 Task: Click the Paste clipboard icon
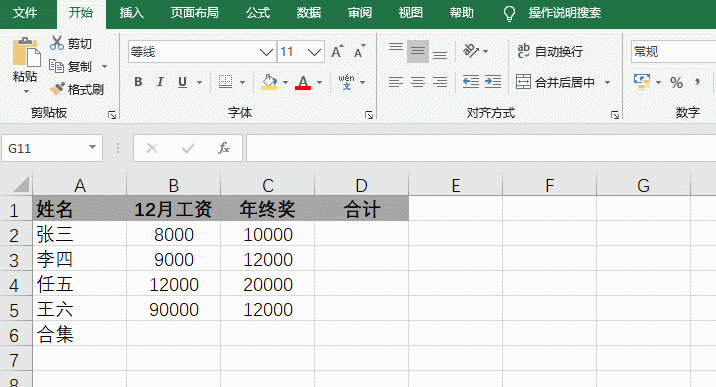pos(26,52)
